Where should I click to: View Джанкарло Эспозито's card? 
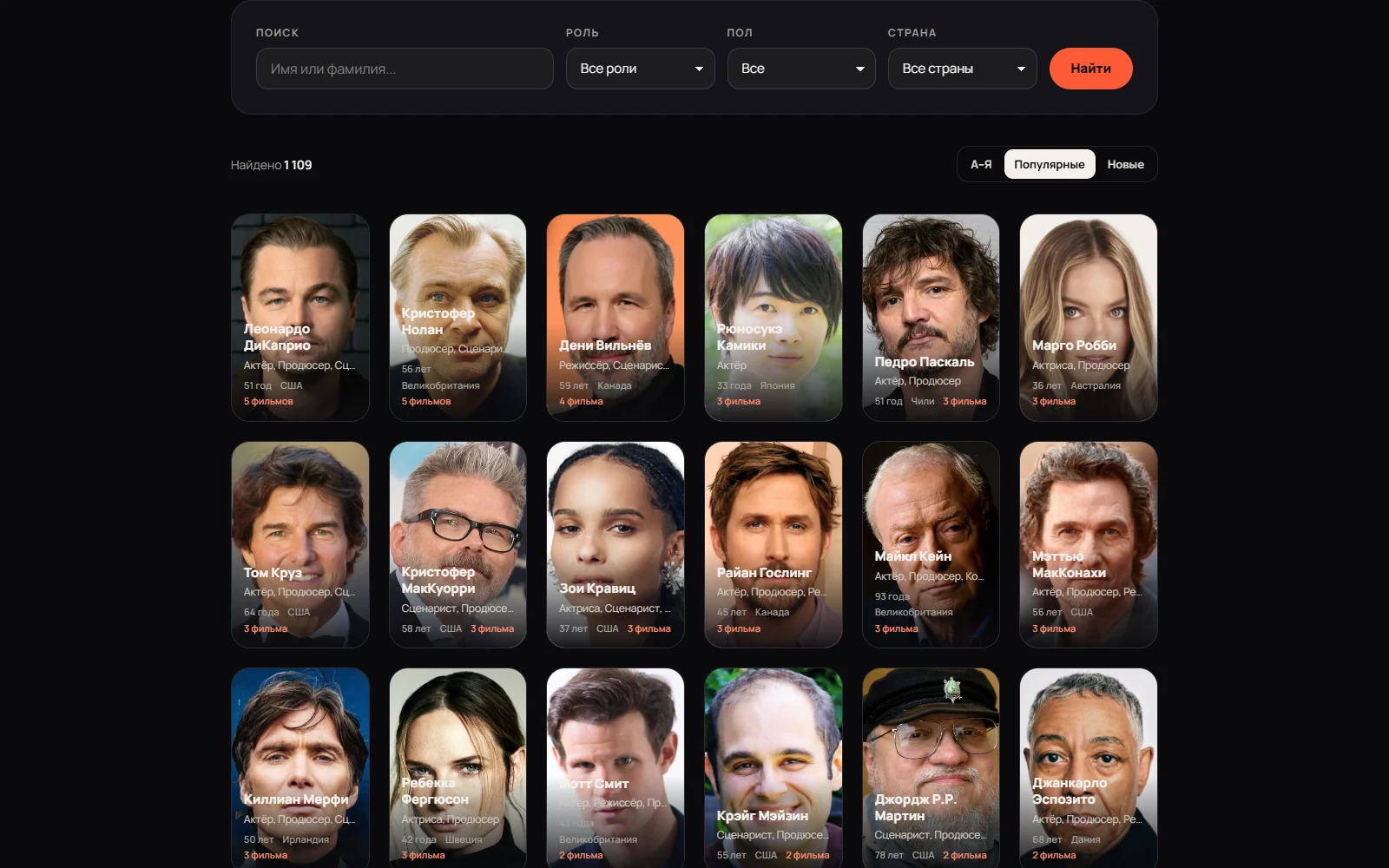[x=1089, y=768]
